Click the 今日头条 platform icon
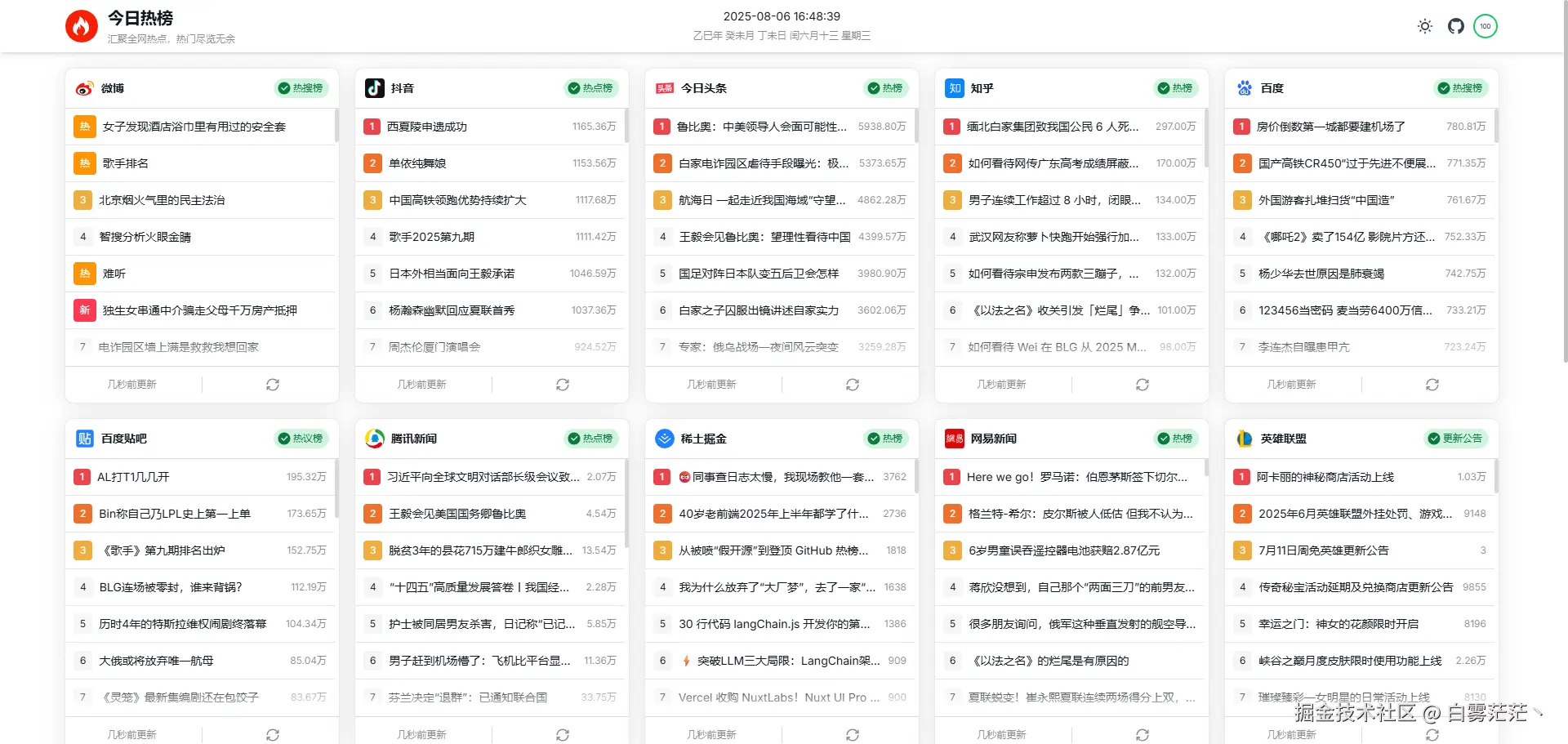The height and width of the screenshot is (744, 1568). 663,88
